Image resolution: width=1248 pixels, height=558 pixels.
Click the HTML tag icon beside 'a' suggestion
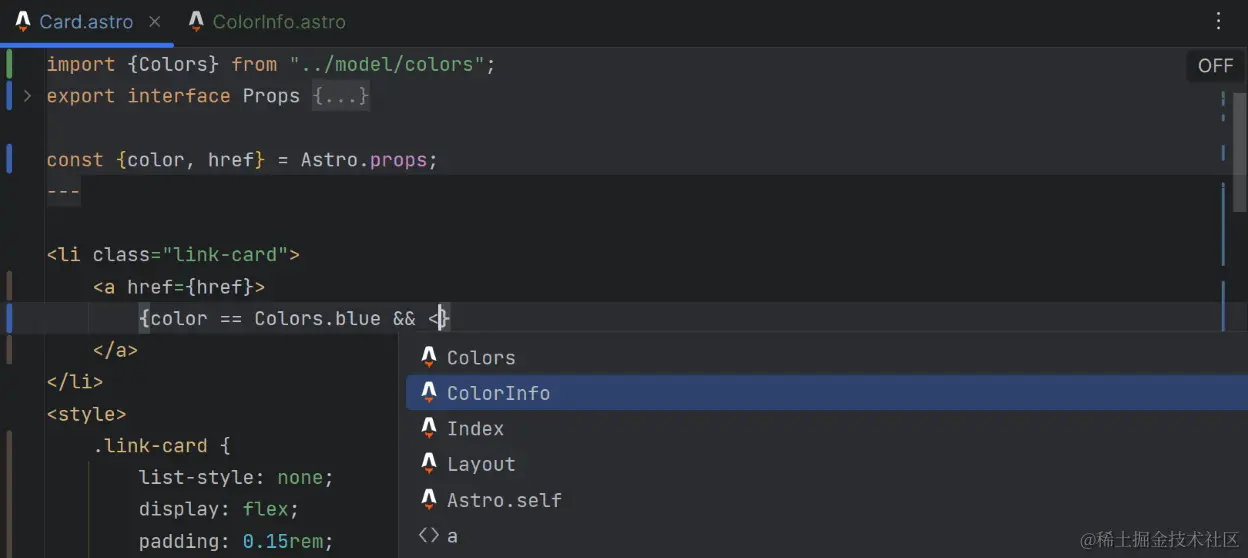[x=429, y=535]
